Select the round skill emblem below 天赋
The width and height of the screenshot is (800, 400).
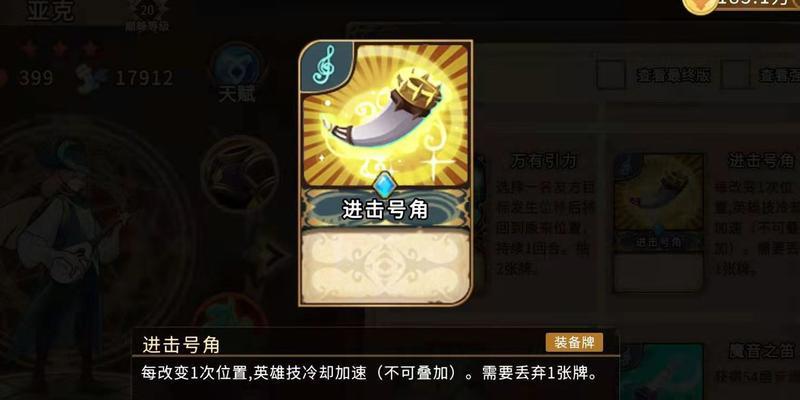(239, 172)
